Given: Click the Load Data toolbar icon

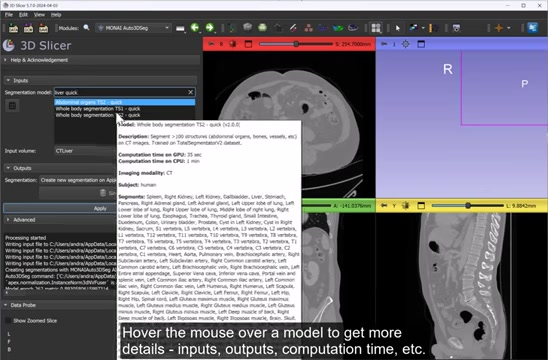Looking at the screenshot, I should tap(13, 28).
